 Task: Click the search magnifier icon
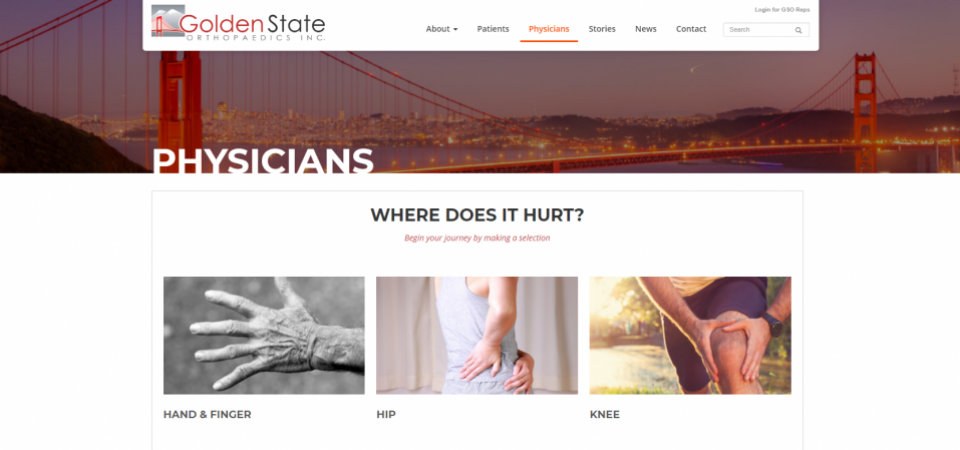pos(798,30)
